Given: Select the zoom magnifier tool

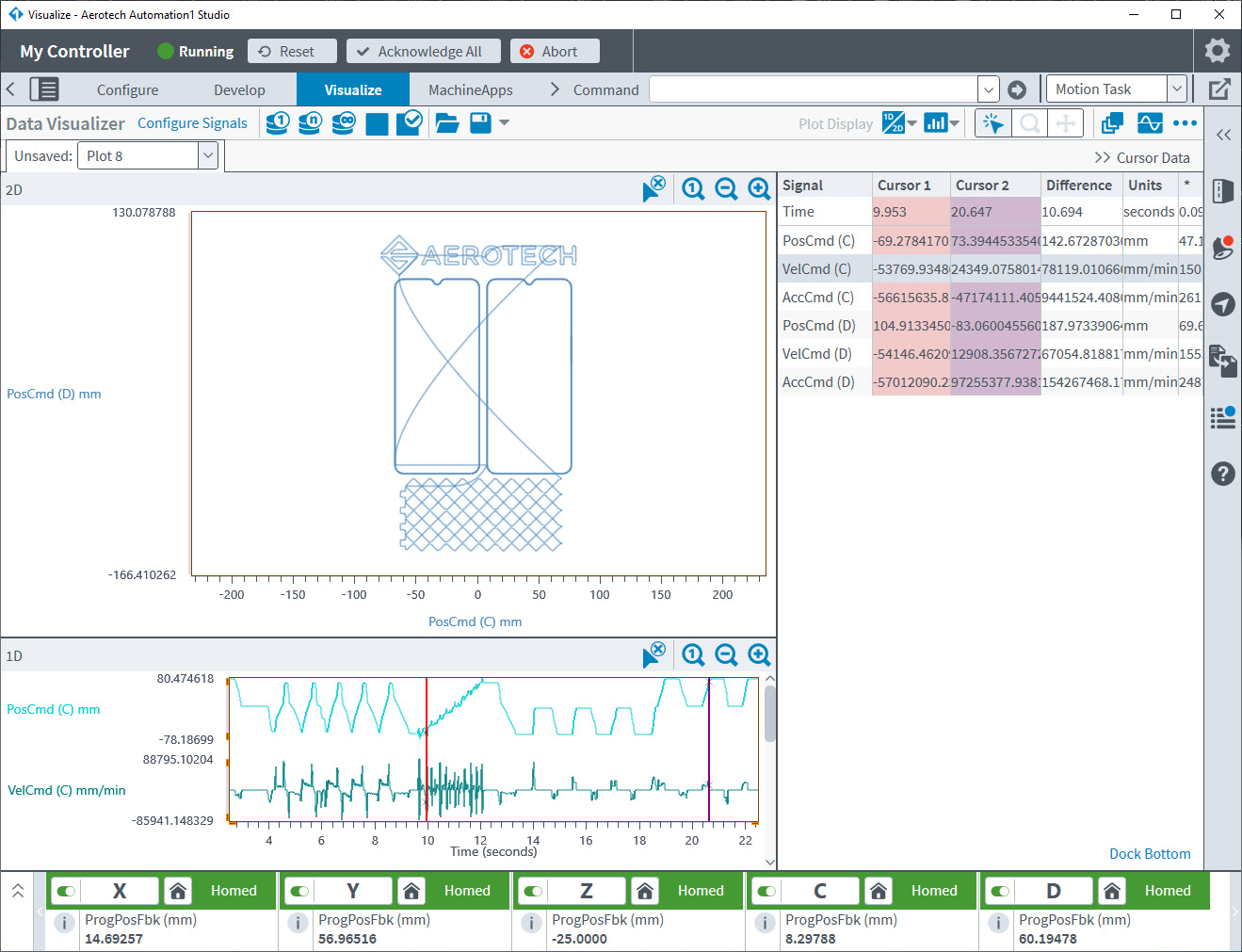Looking at the screenshot, I should pyautogui.click(x=1030, y=123).
